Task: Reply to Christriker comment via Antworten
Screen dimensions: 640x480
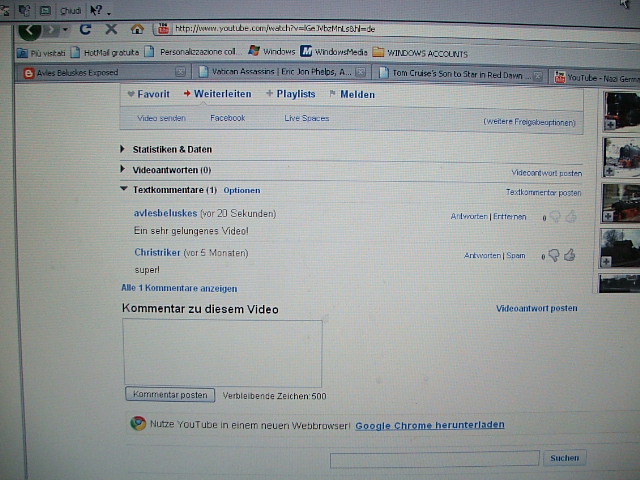Action: (482, 256)
